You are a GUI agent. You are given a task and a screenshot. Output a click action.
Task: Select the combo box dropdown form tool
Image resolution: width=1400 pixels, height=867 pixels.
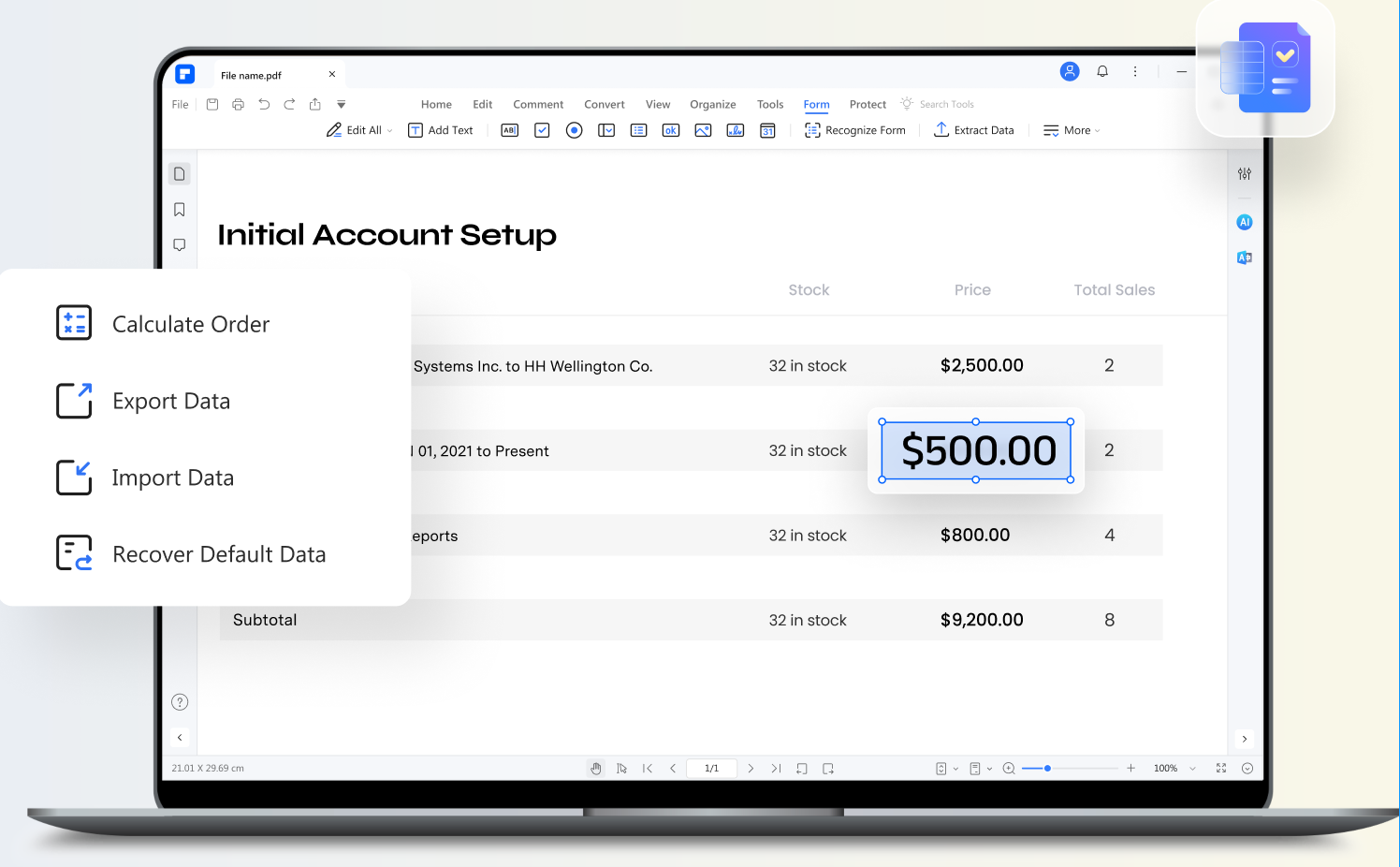click(606, 130)
